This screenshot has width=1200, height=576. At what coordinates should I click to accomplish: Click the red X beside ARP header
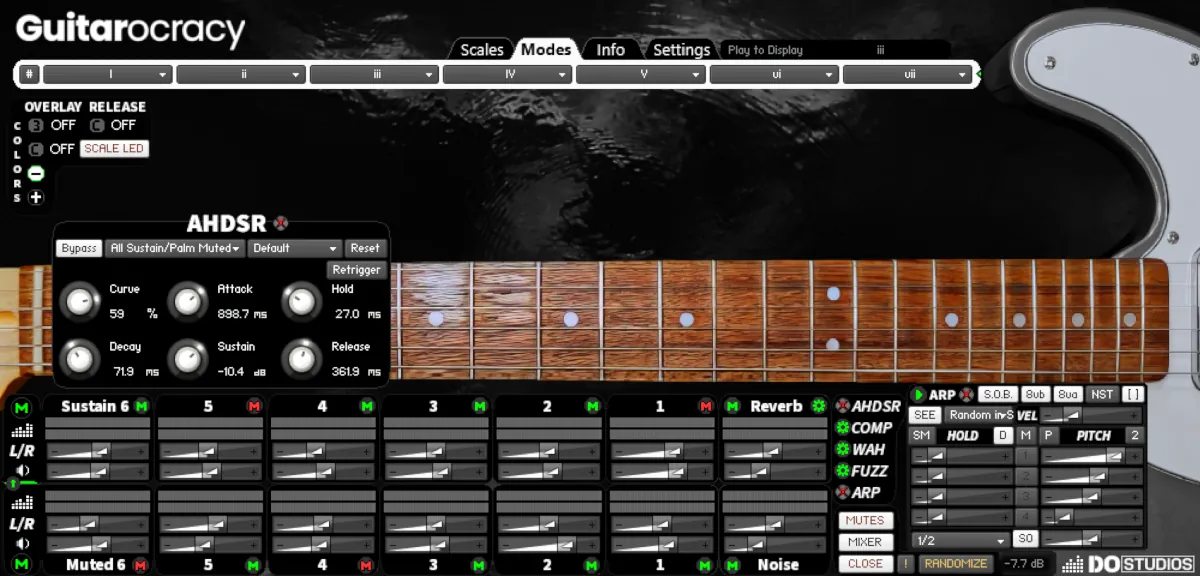point(965,395)
